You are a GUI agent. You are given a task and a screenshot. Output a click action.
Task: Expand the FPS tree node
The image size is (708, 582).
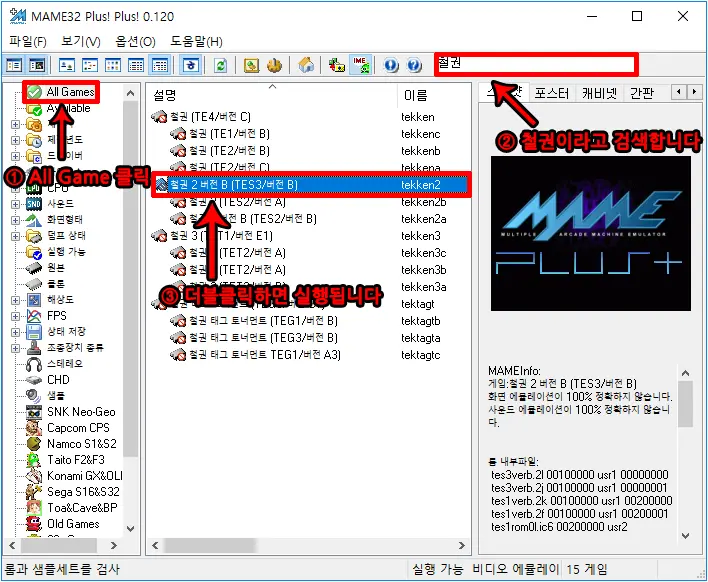15,316
